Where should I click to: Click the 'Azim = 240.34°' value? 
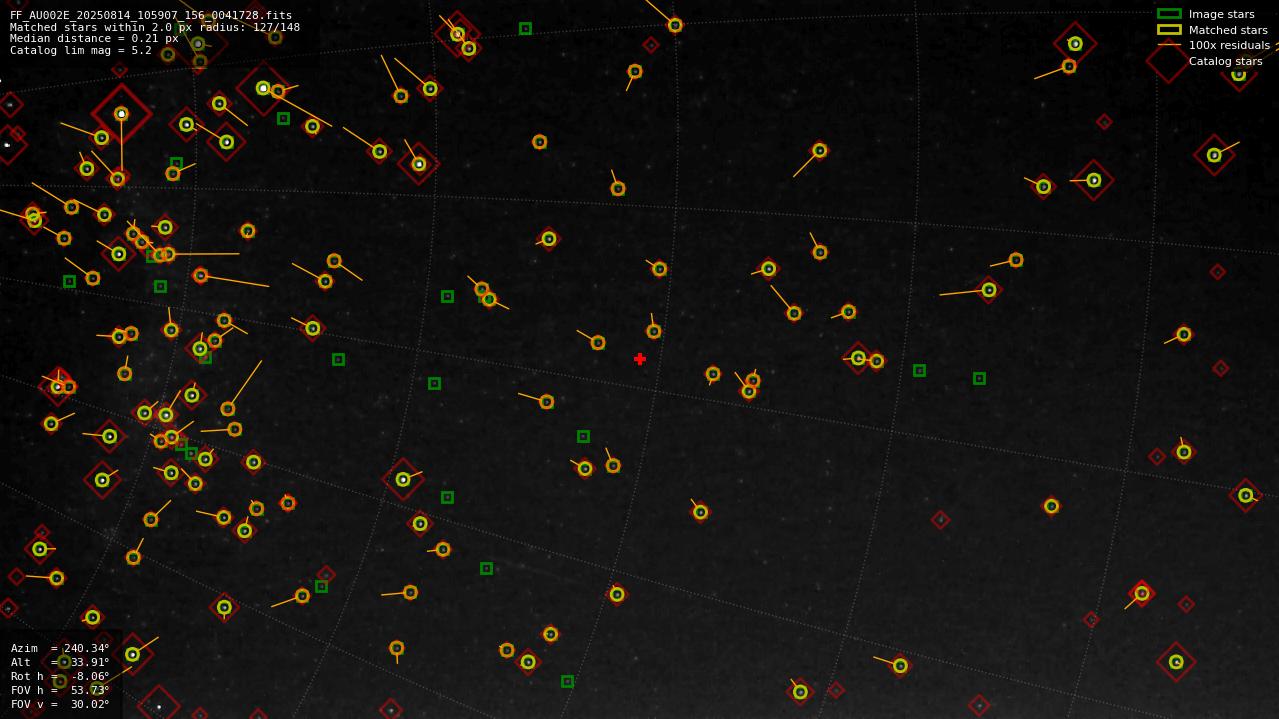click(x=60, y=649)
